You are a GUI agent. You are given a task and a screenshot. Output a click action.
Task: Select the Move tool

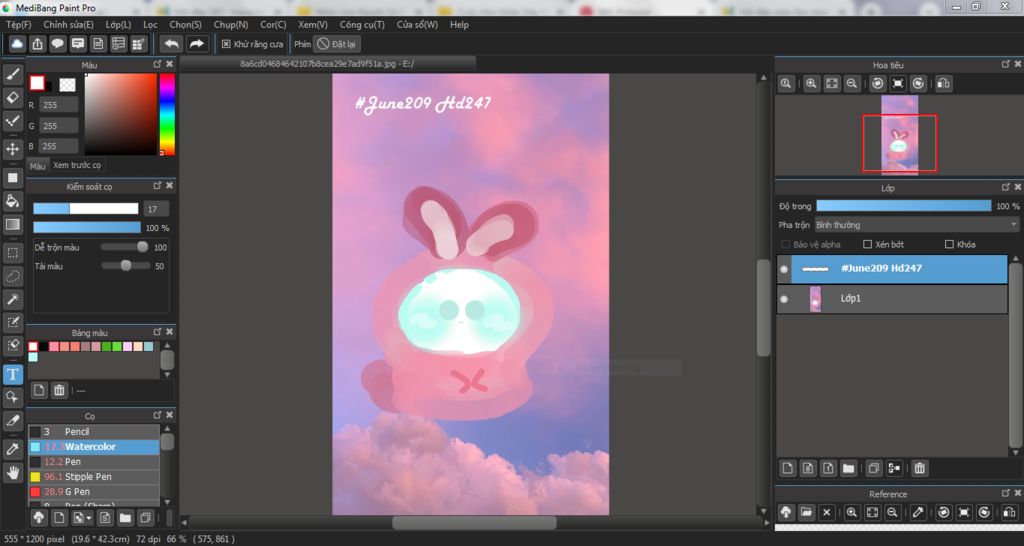(x=12, y=150)
